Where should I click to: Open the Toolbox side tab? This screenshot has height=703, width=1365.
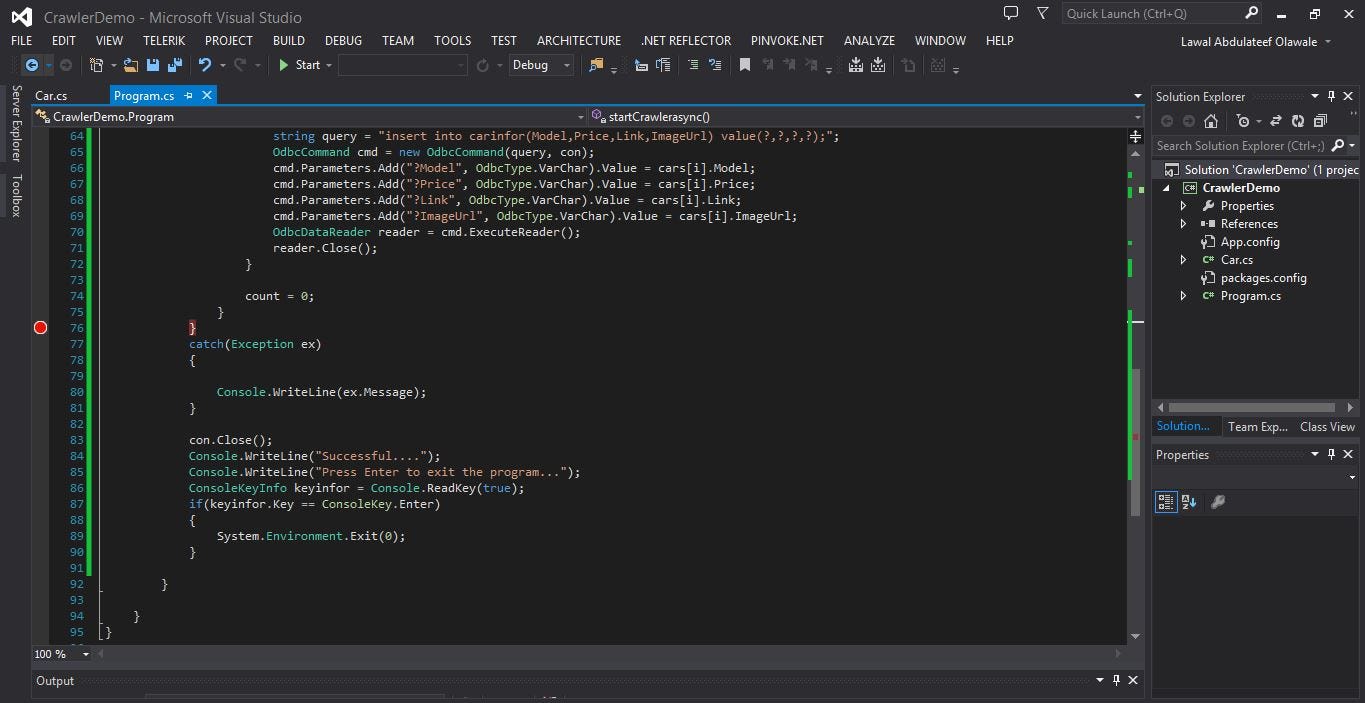coord(16,196)
